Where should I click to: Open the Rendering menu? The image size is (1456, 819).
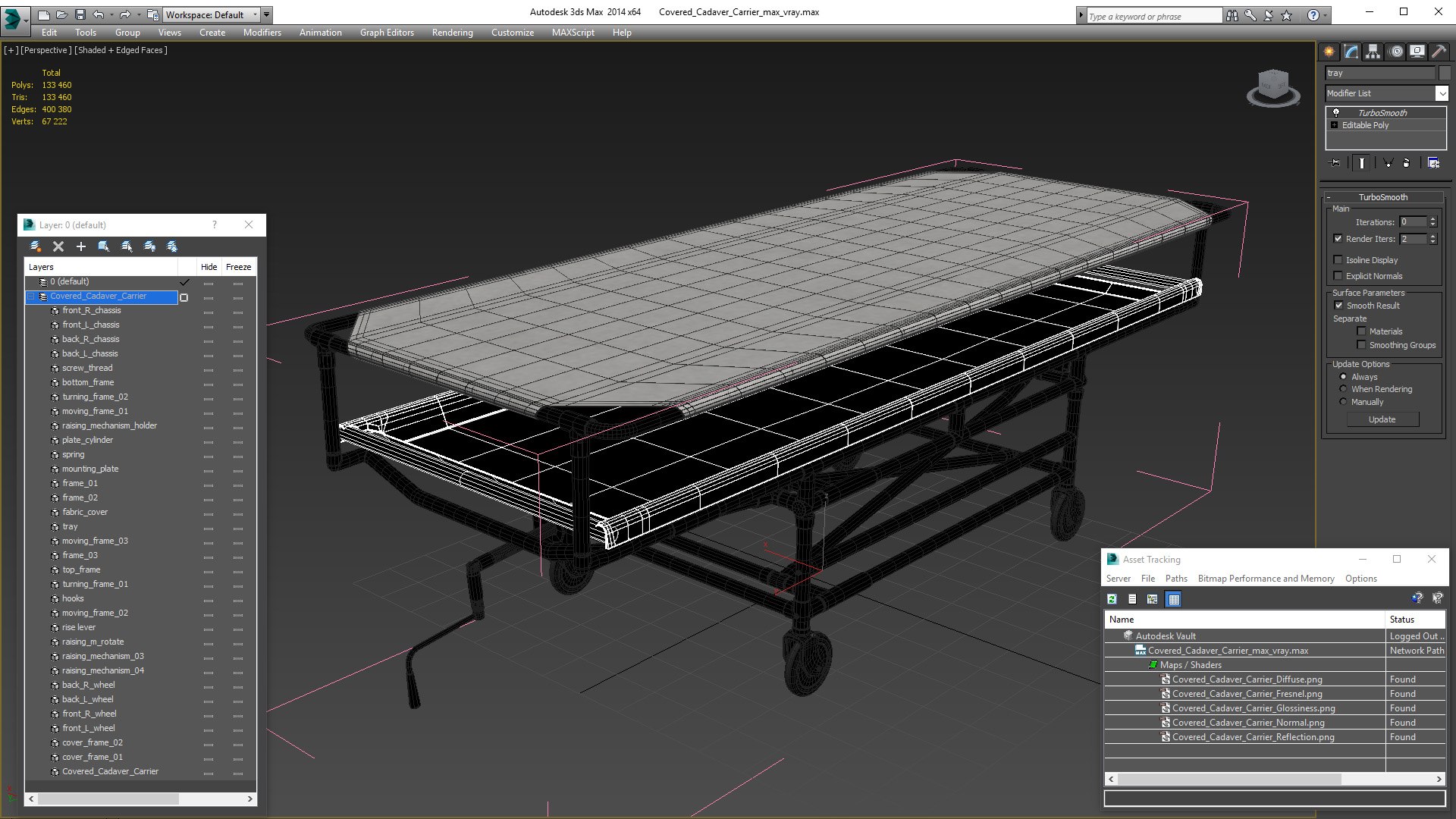click(x=452, y=33)
